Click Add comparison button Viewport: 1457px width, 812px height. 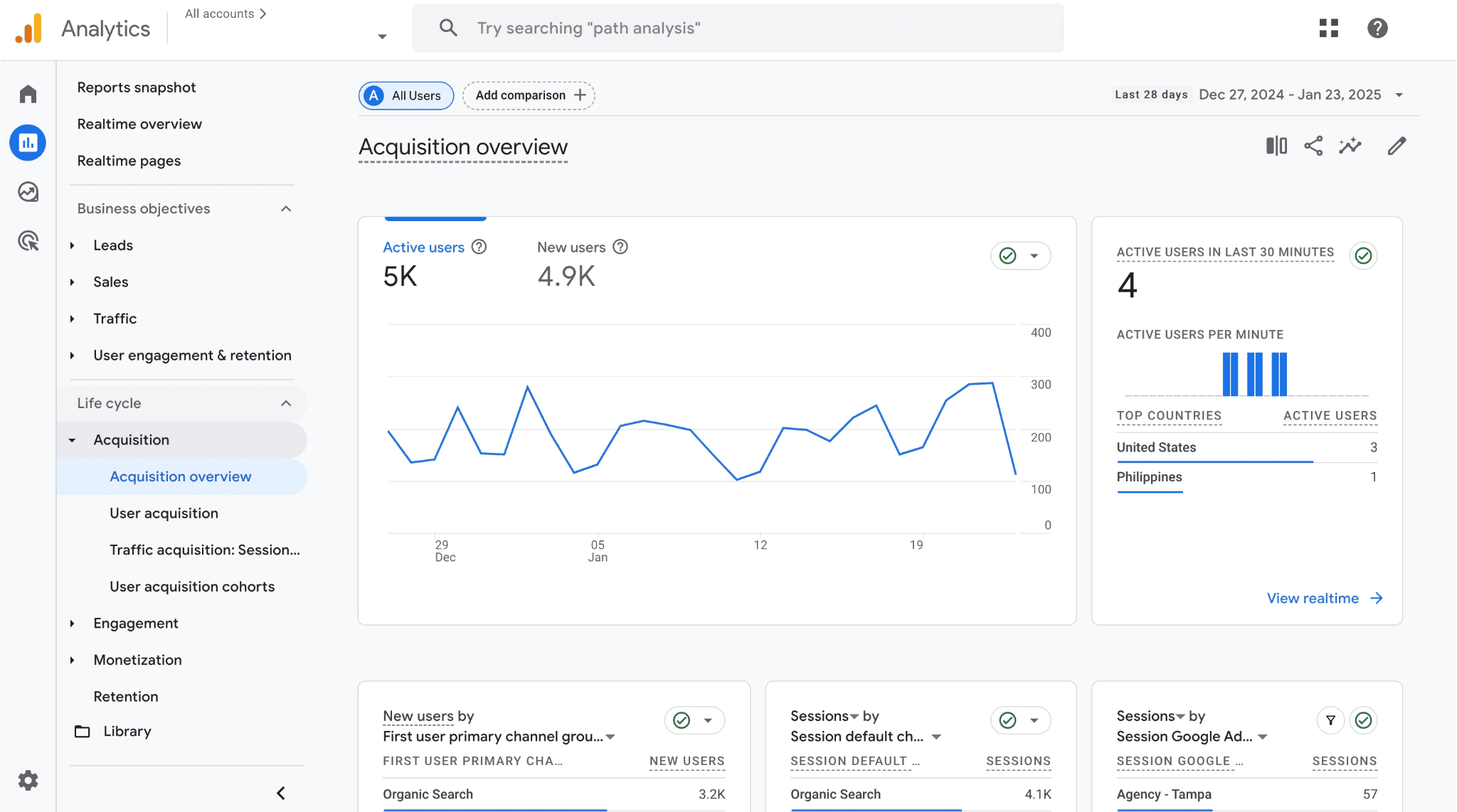529,95
